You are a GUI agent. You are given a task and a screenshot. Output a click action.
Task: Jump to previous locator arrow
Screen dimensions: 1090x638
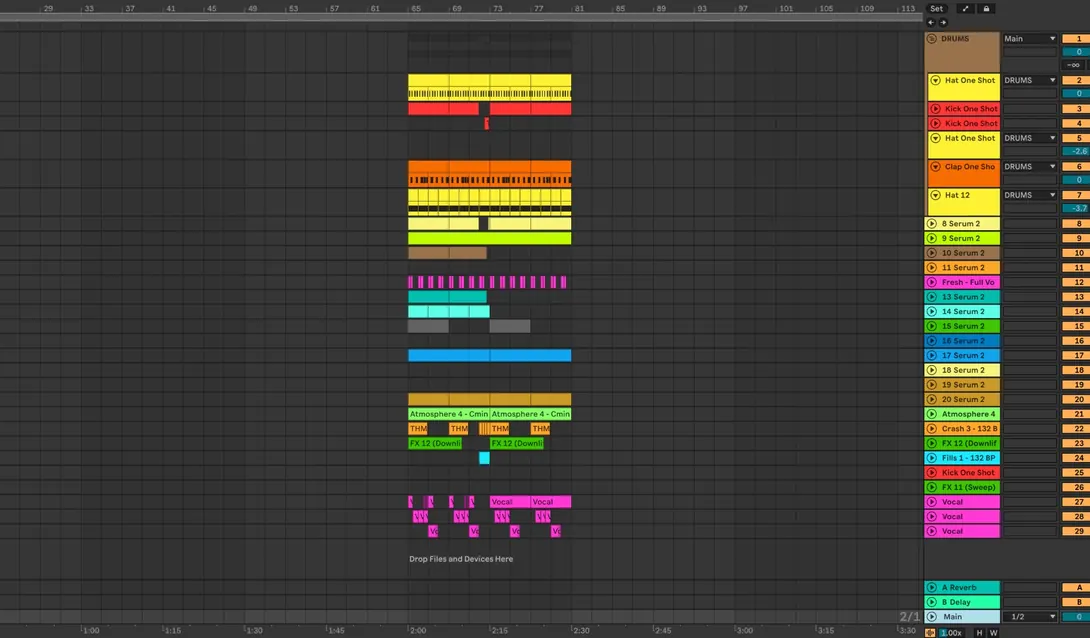[x=931, y=22]
